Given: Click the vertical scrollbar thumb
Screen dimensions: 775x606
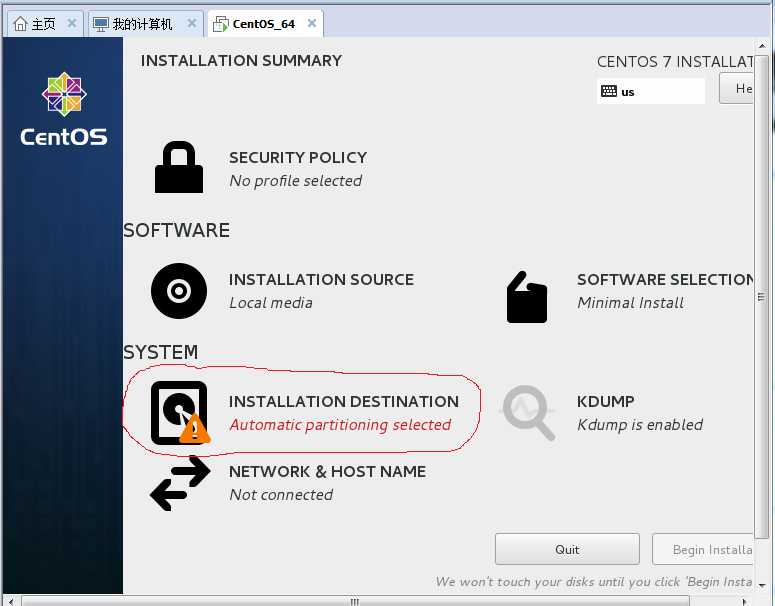Looking at the screenshot, I should pyautogui.click(x=761, y=297).
